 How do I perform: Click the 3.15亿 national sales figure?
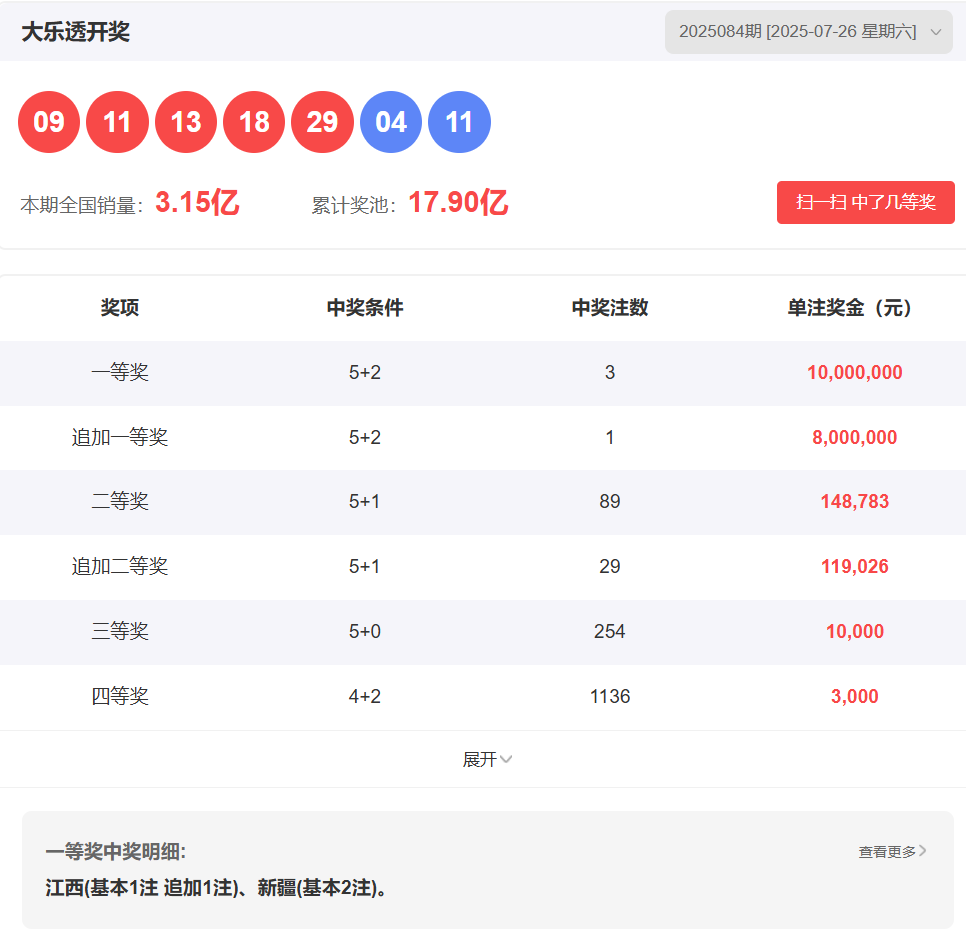(x=197, y=203)
